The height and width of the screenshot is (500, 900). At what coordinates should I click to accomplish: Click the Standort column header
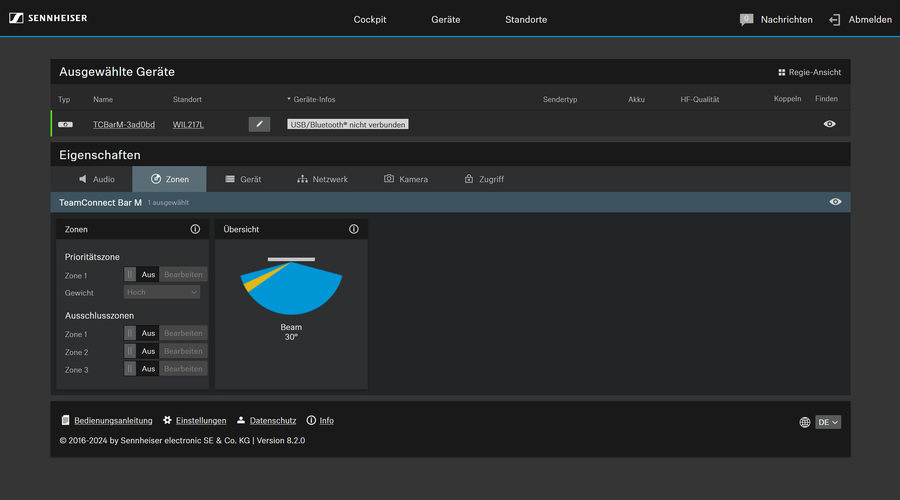point(187,99)
